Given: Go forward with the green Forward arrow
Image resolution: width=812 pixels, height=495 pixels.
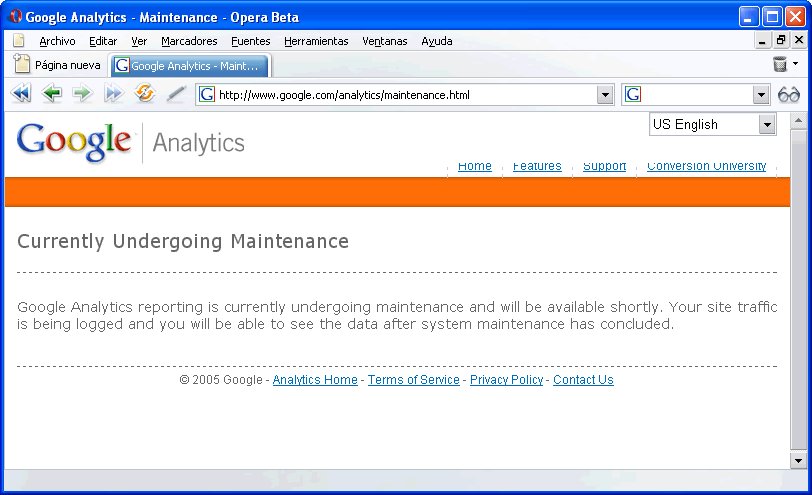Looking at the screenshot, I should coord(82,94).
